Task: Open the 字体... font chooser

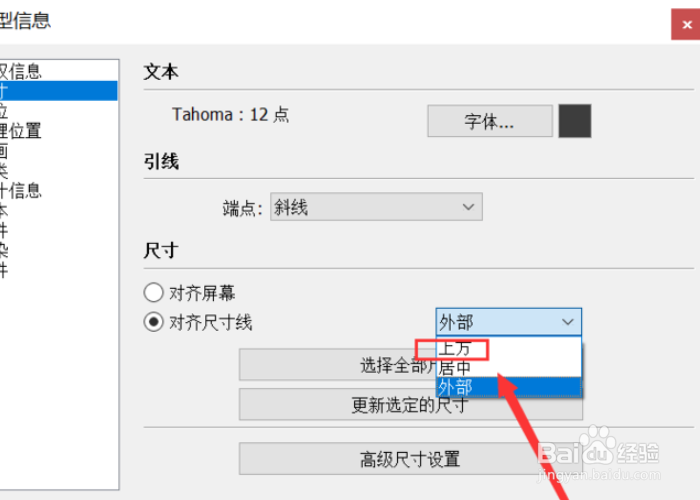Action: (x=490, y=121)
